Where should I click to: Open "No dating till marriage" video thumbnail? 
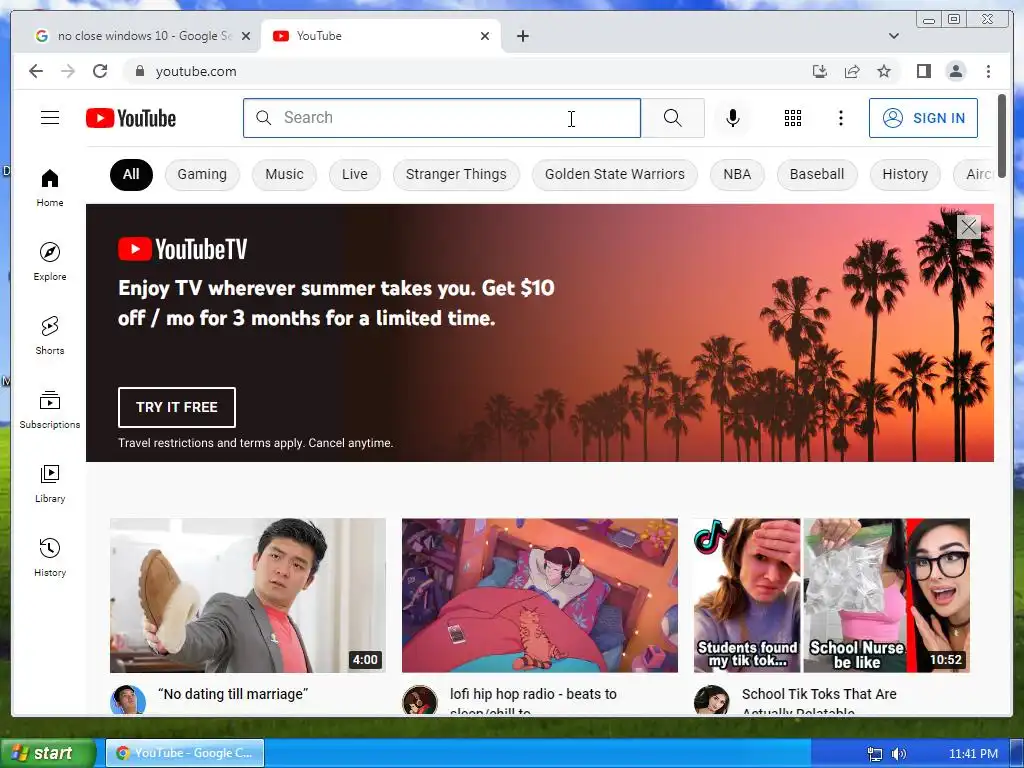click(248, 595)
